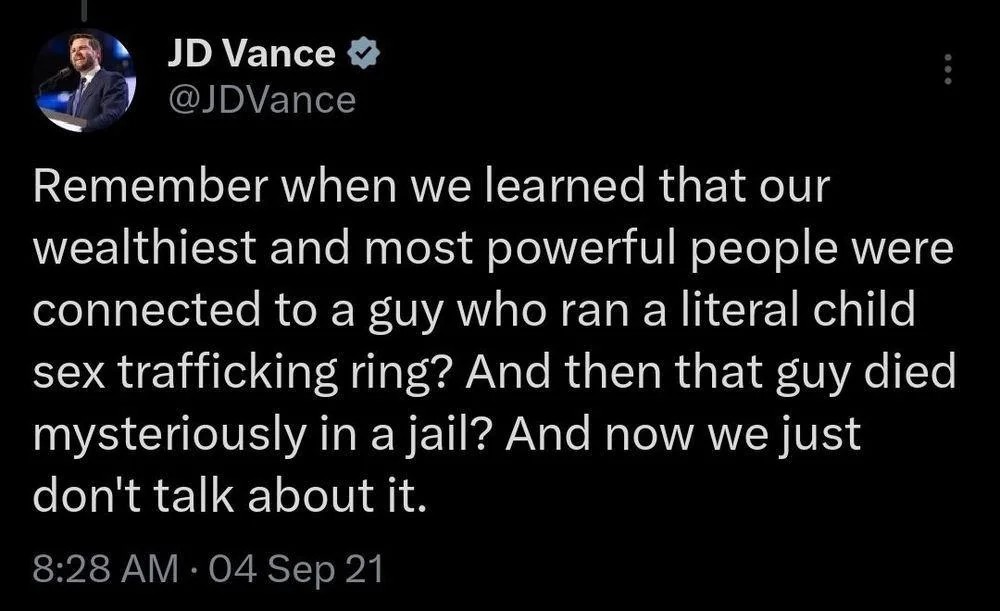Click the phrase And now we just
Screen dimensions: 1000x611
point(683,434)
